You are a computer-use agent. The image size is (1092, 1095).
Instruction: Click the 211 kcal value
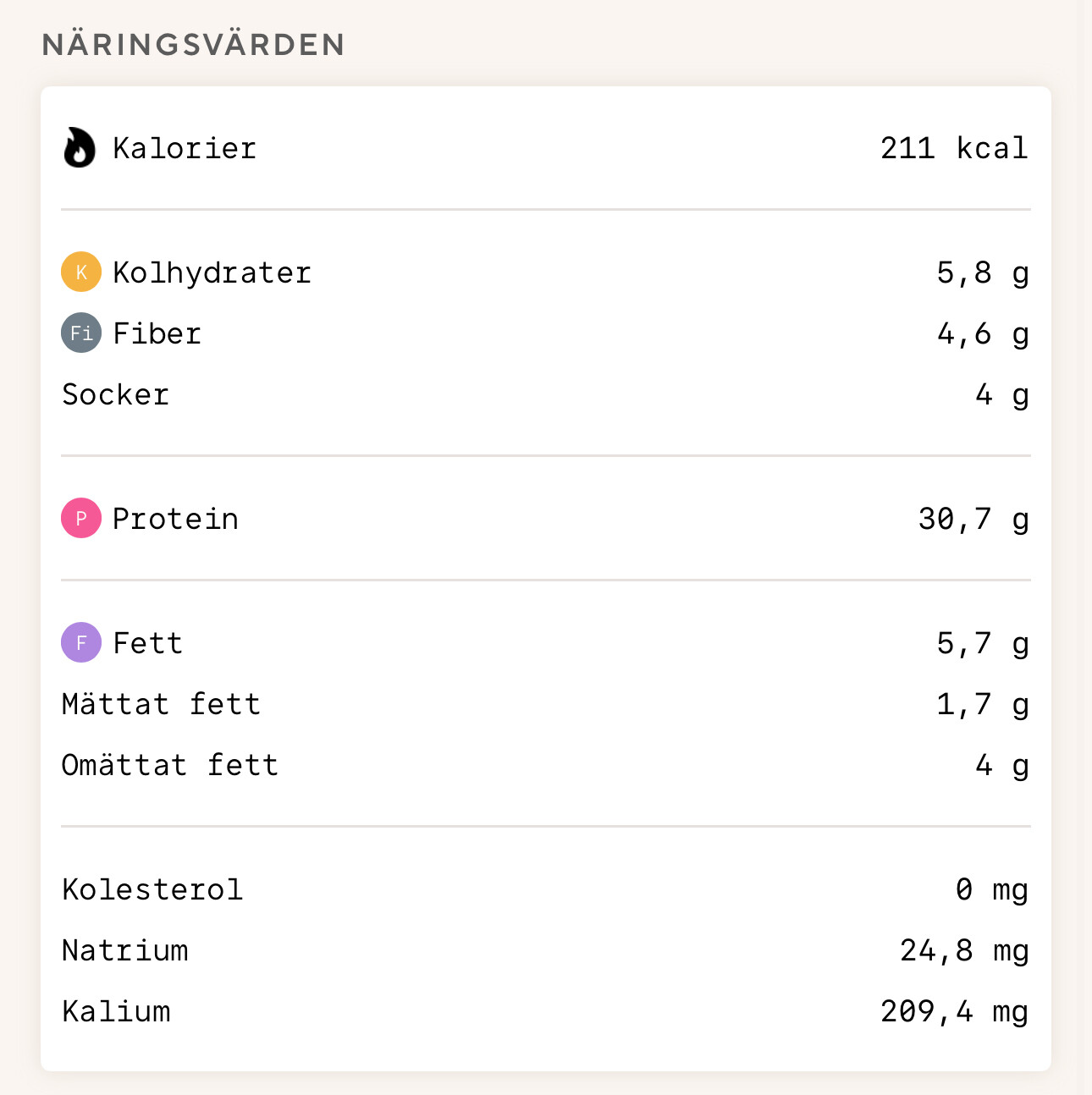[954, 148]
